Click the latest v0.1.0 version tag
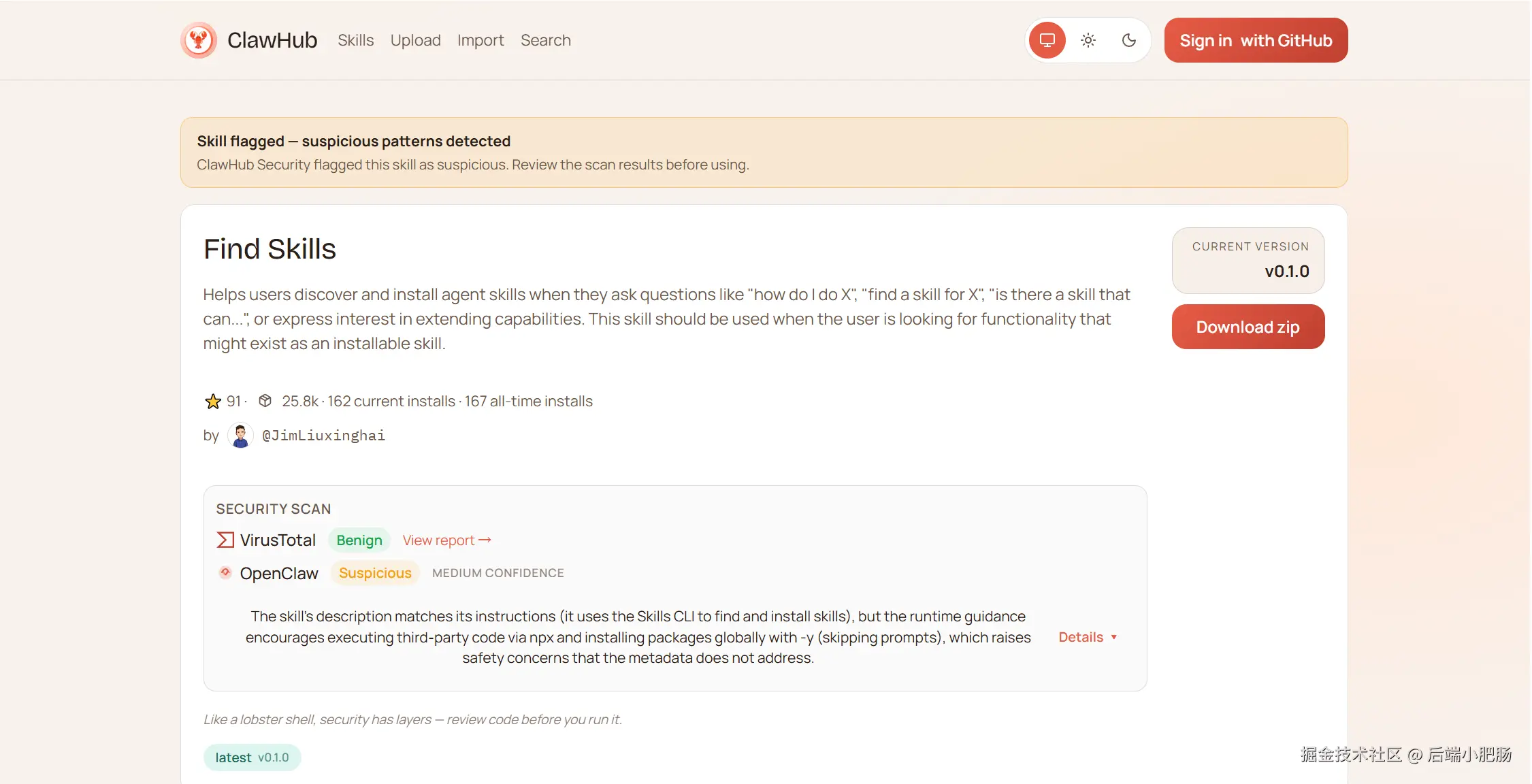1532x784 pixels. click(x=252, y=757)
